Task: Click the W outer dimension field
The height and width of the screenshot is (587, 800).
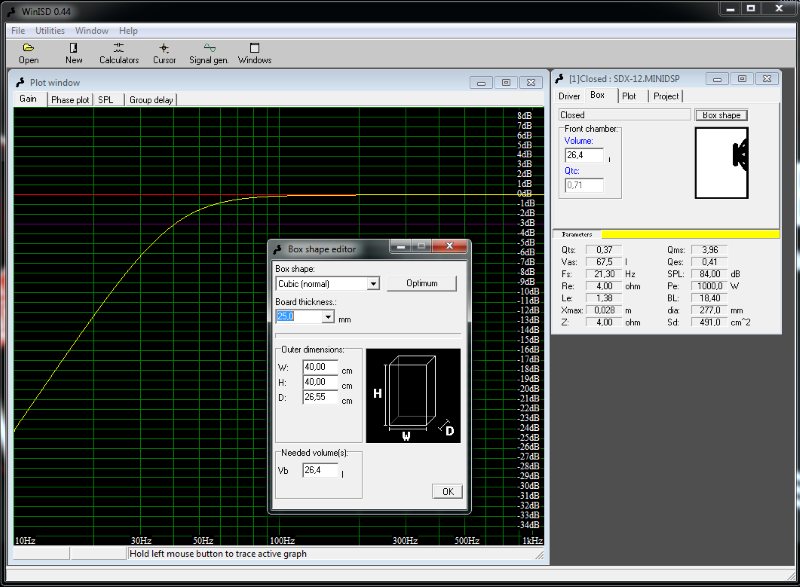Action: tap(320, 367)
